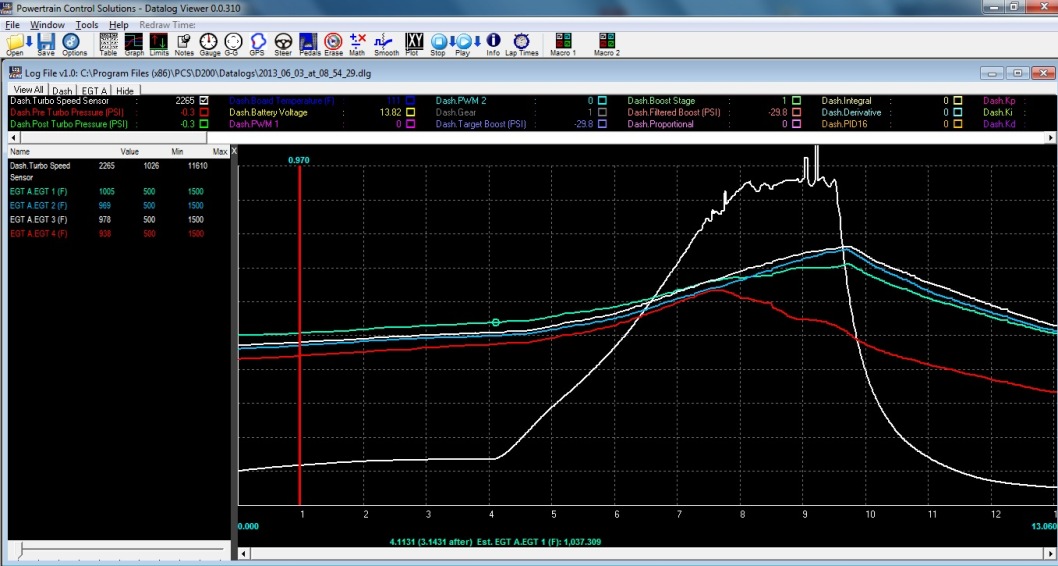This screenshot has width=1058, height=566.
Task: Open the Tools menu
Action: coord(87,24)
